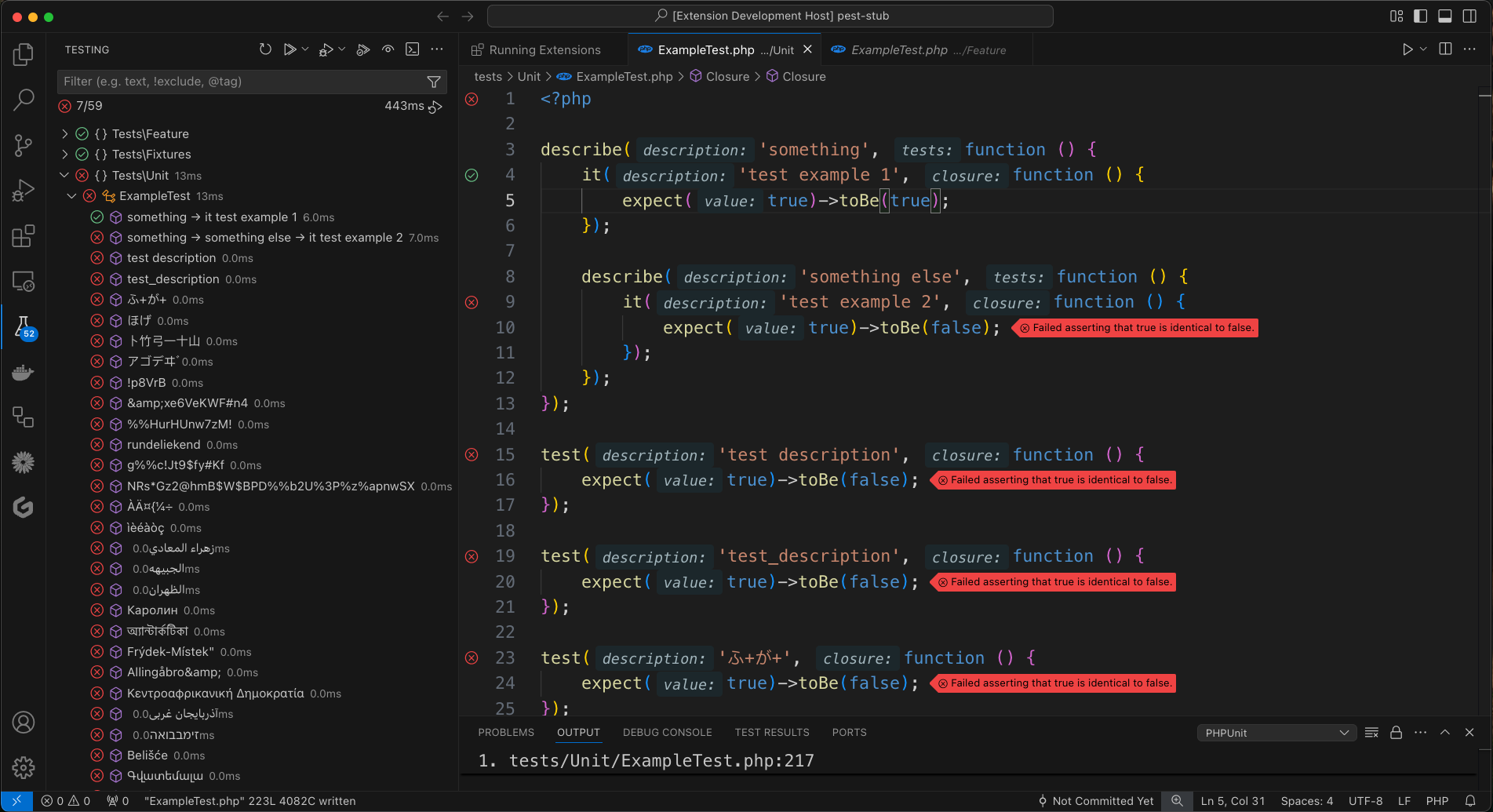This screenshot has width=1493, height=812.
Task: Expand the Tests\Feature tree node
Action: pyautogui.click(x=64, y=134)
